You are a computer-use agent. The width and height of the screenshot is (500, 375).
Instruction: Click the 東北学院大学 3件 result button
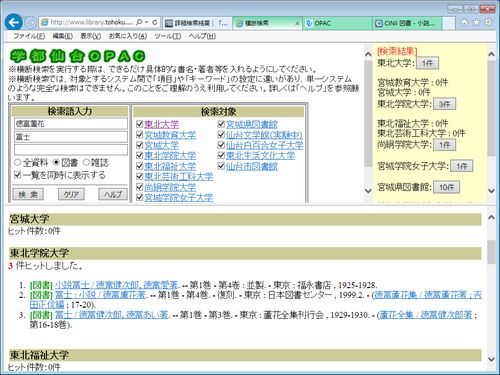point(444,104)
